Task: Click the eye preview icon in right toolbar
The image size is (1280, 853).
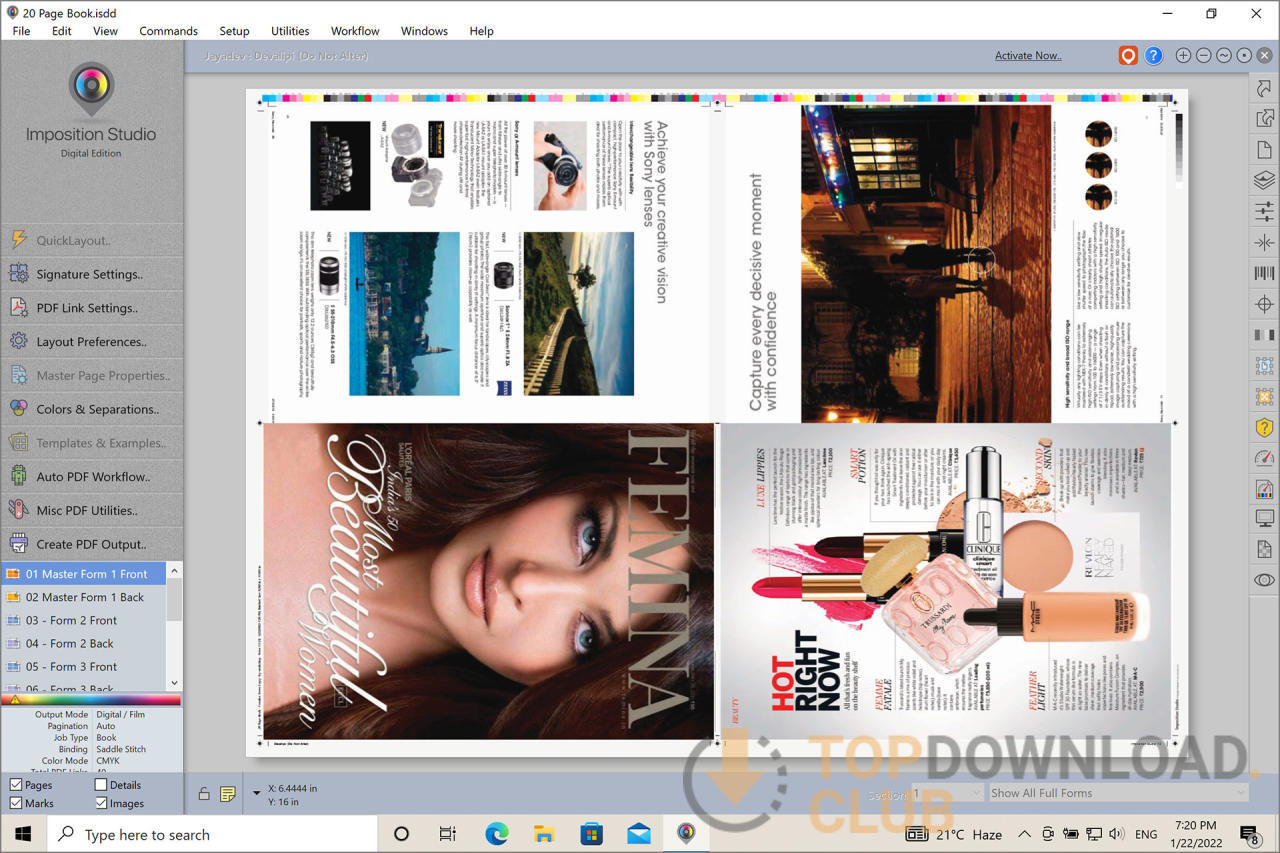Action: coord(1264,580)
